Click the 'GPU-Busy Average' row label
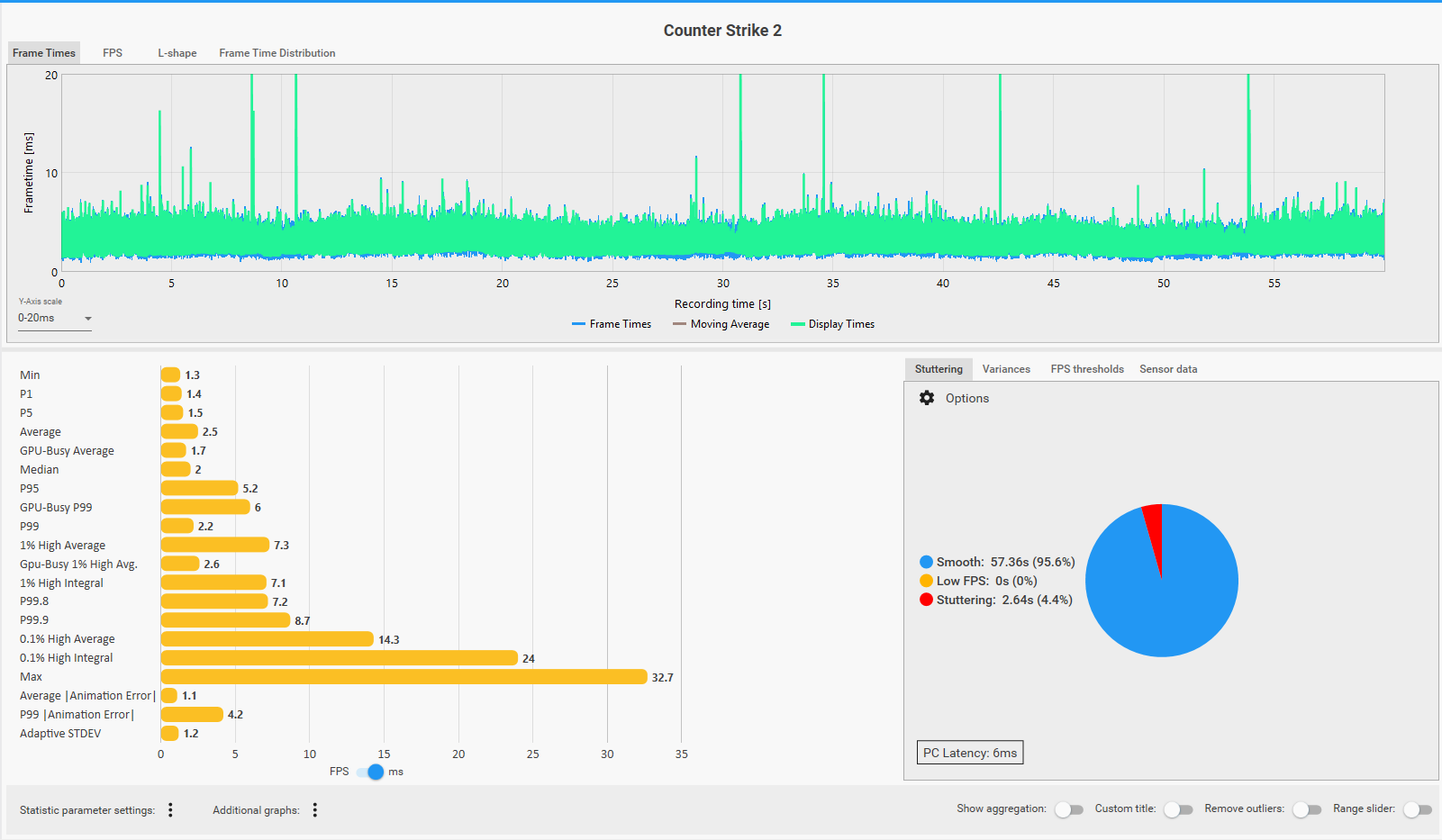The image size is (1442, 840). 67,451
